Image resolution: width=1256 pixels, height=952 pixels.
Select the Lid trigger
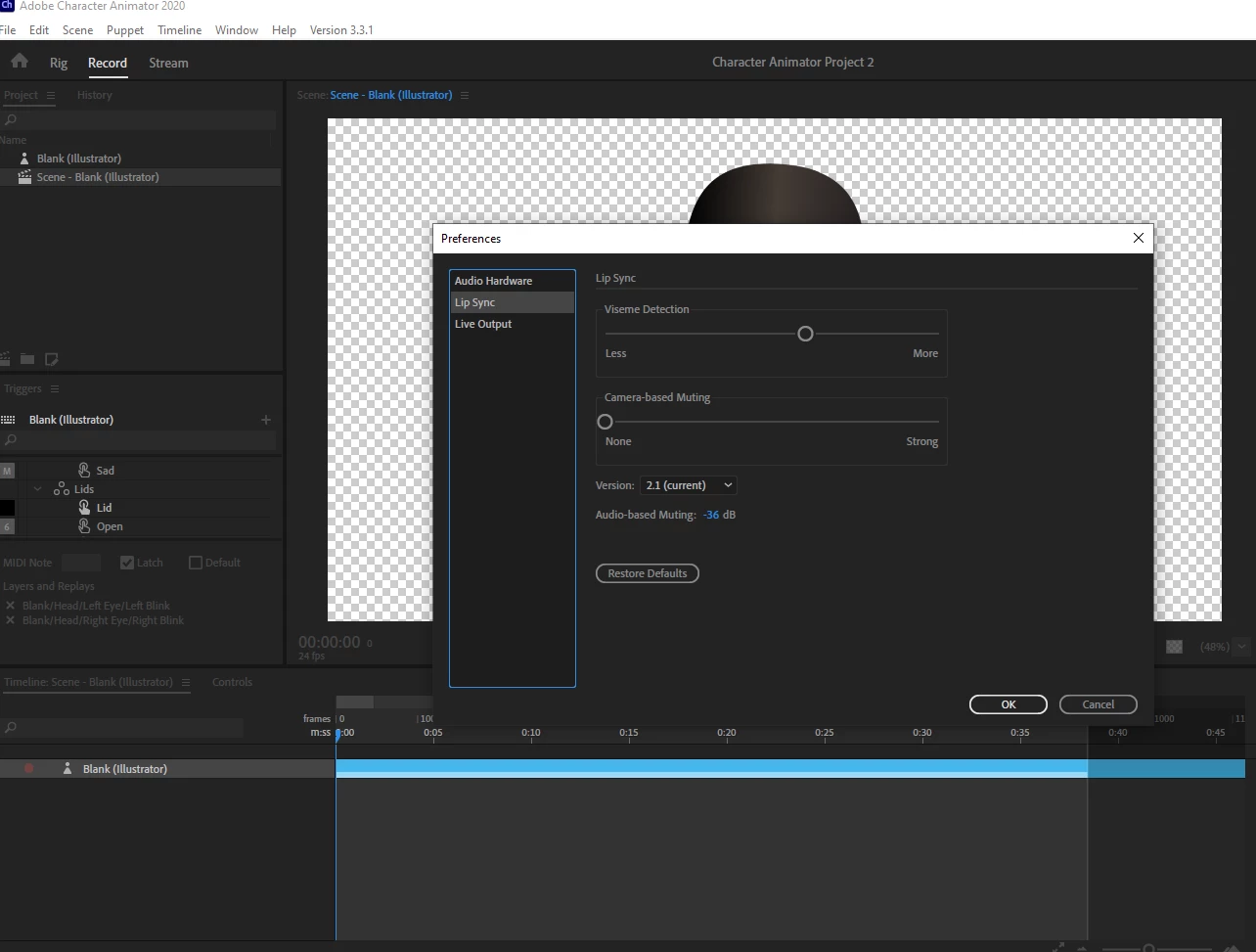(x=104, y=508)
